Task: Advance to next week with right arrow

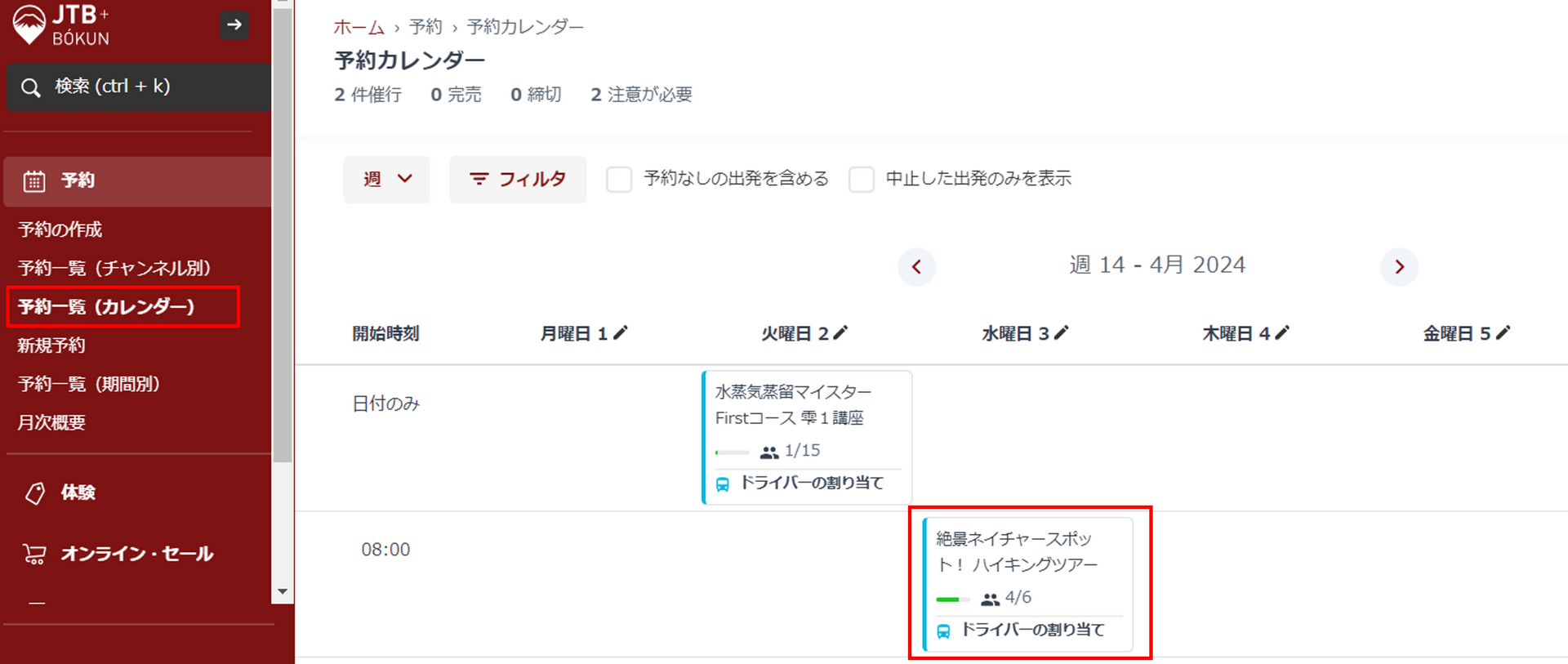Action: pyautogui.click(x=1399, y=267)
